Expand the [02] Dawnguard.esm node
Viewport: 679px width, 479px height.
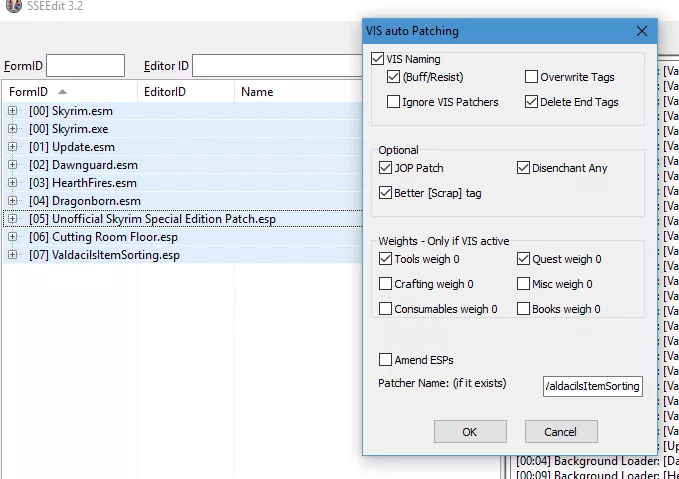pyautogui.click(x=12, y=165)
